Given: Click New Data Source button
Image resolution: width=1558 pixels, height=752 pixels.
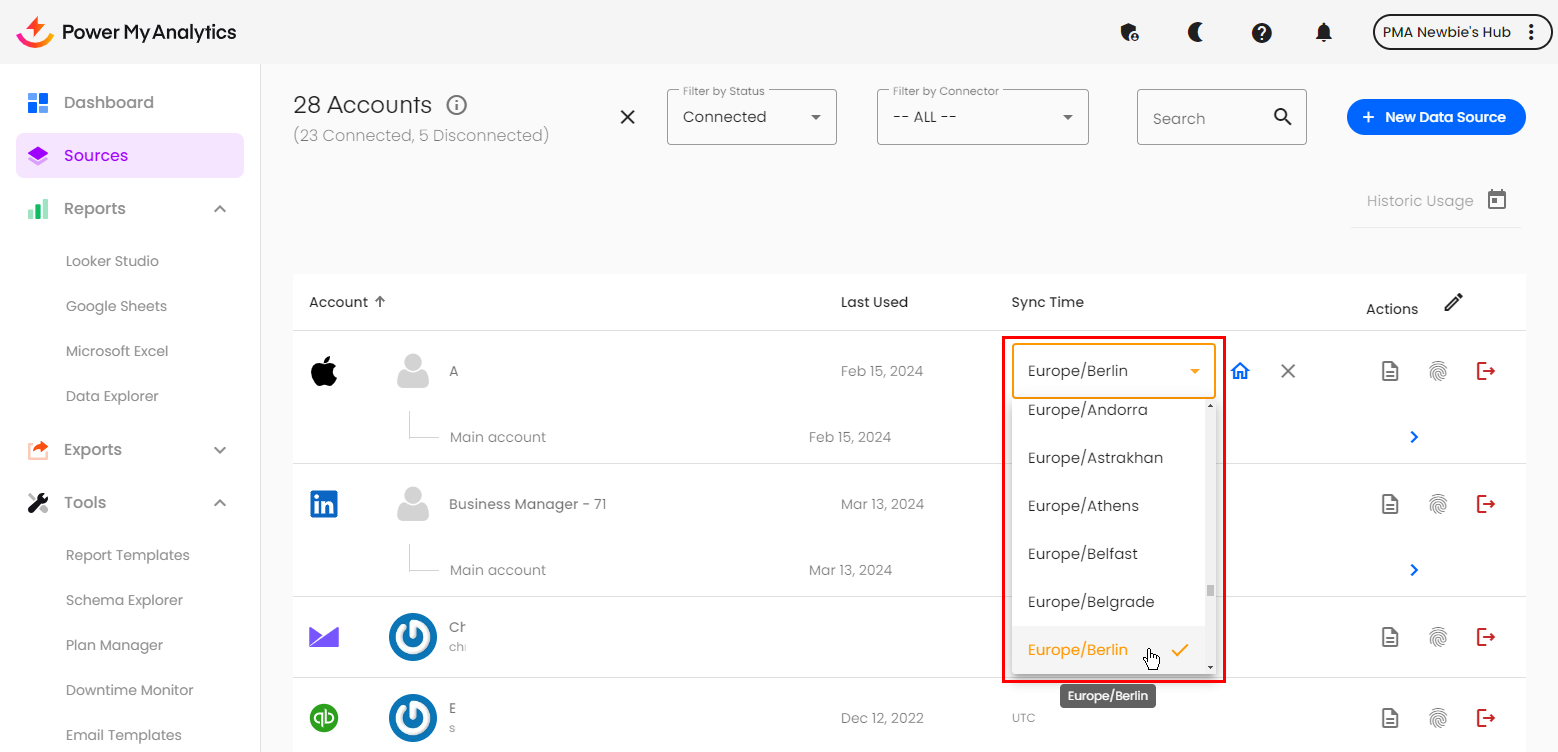Looking at the screenshot, I should (x=1435, y=117).
